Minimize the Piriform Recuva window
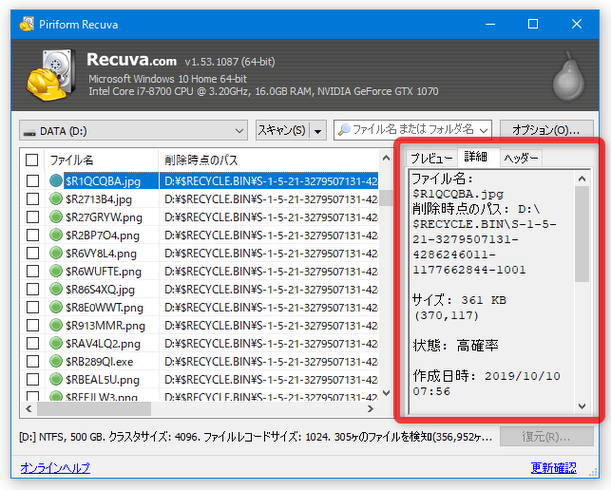This screenshot has height=490, width=611. (x=490, y=24)
